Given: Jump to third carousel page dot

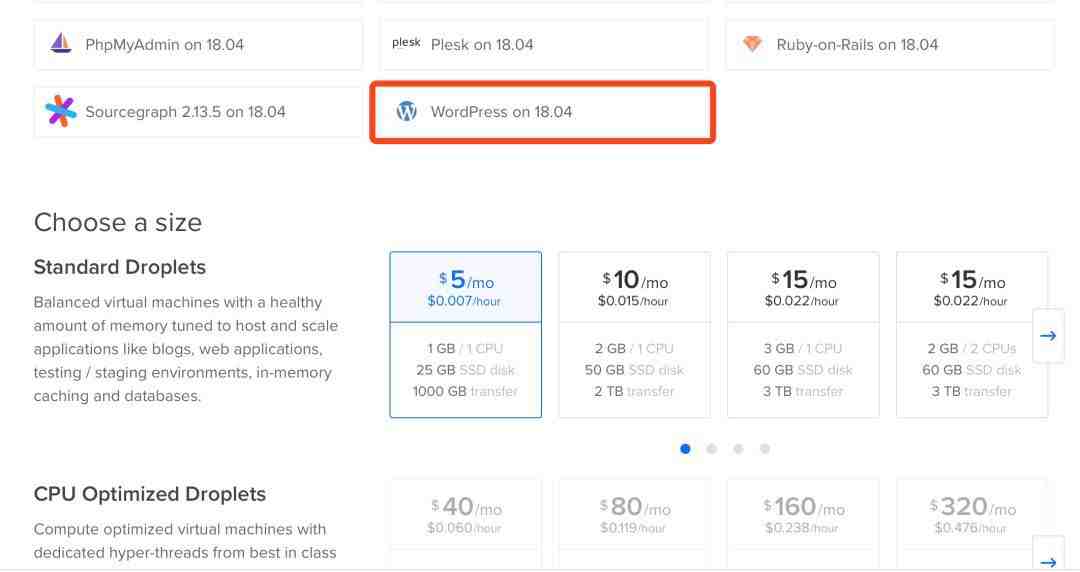Looking at the screenshot, I should click(738, 449).
